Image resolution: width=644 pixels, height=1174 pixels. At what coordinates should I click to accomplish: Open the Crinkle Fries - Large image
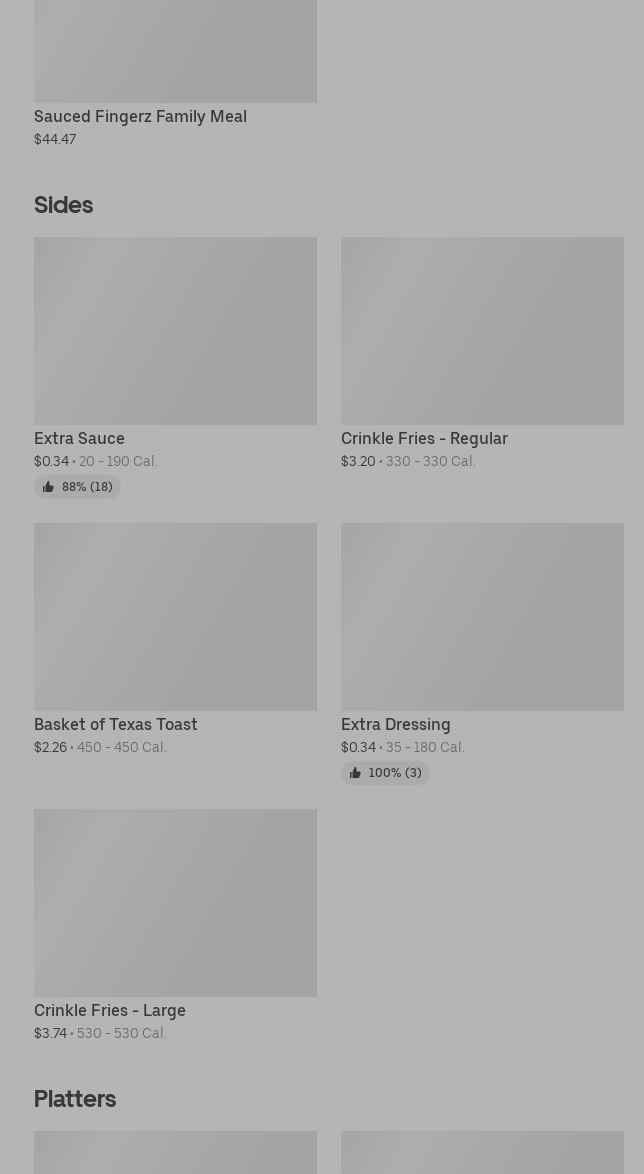(x=175, y=903)
